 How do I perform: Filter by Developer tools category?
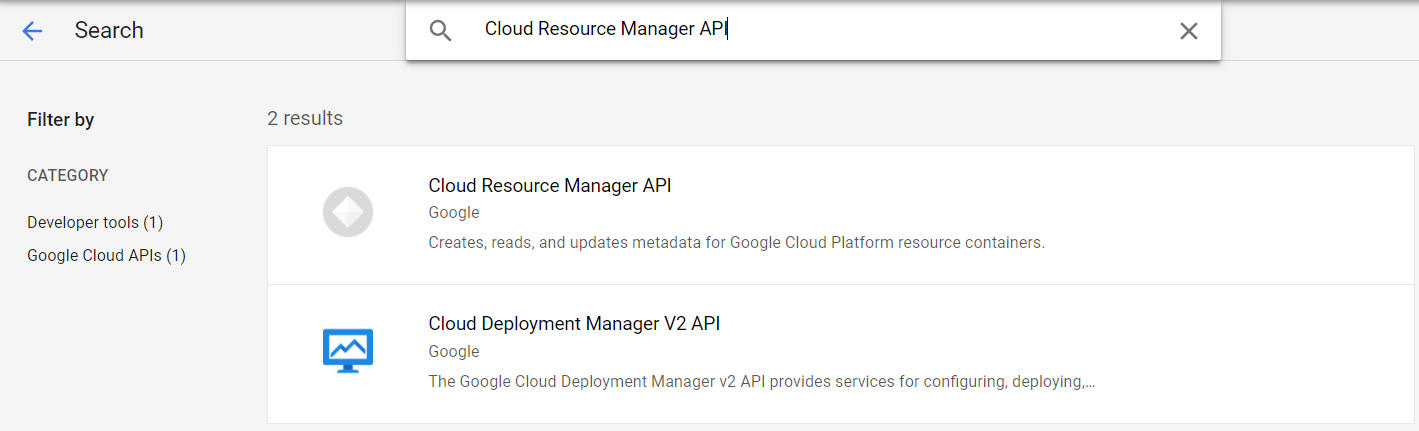95,222
